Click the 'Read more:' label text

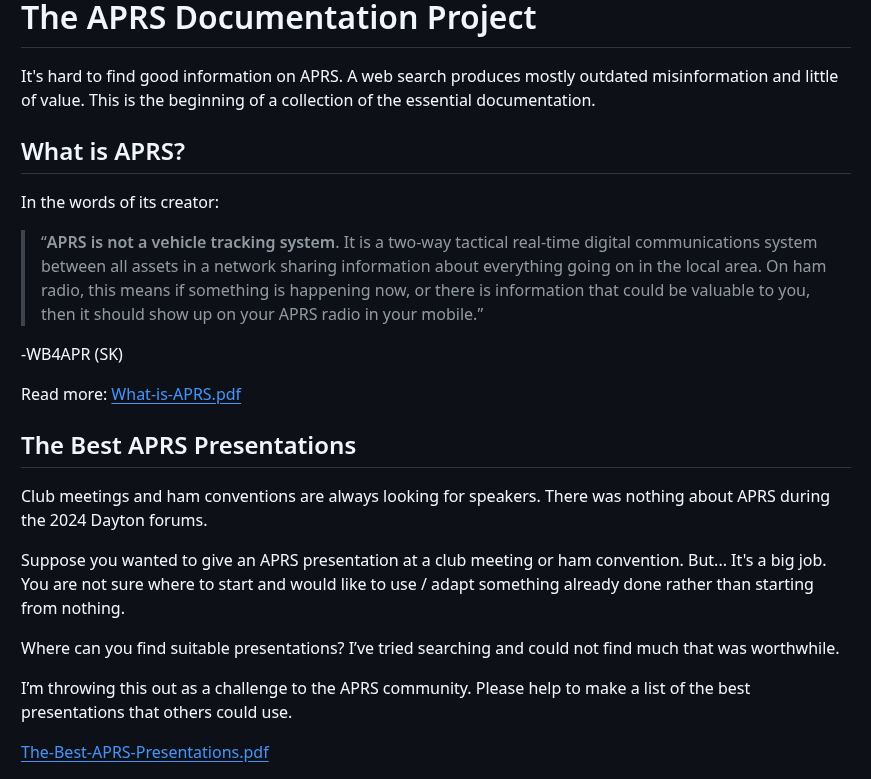pos(64,395)
